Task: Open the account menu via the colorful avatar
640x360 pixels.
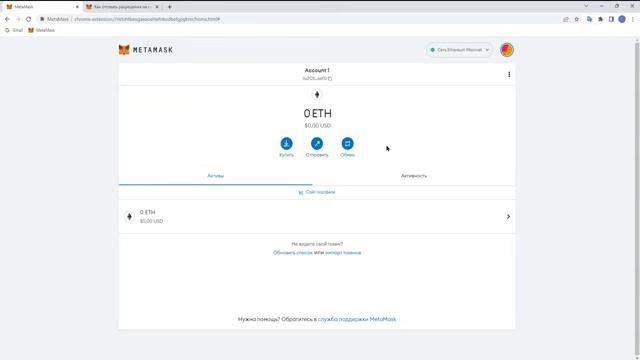Action: click(x=507, y=50)
